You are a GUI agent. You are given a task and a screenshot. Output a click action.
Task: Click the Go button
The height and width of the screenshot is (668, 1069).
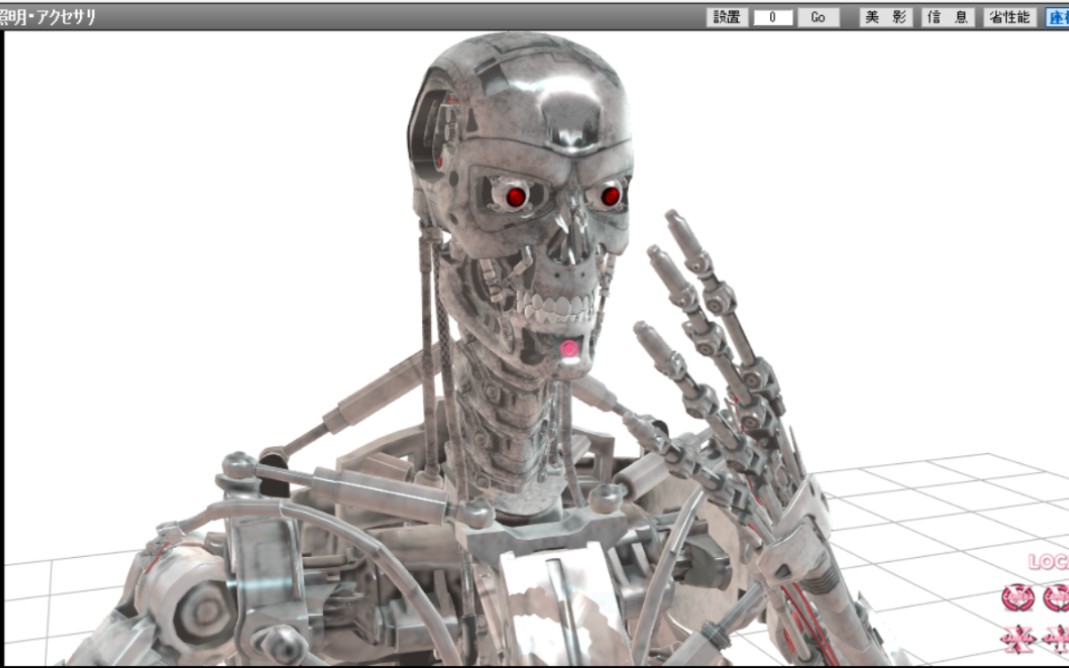coord(818,18)
